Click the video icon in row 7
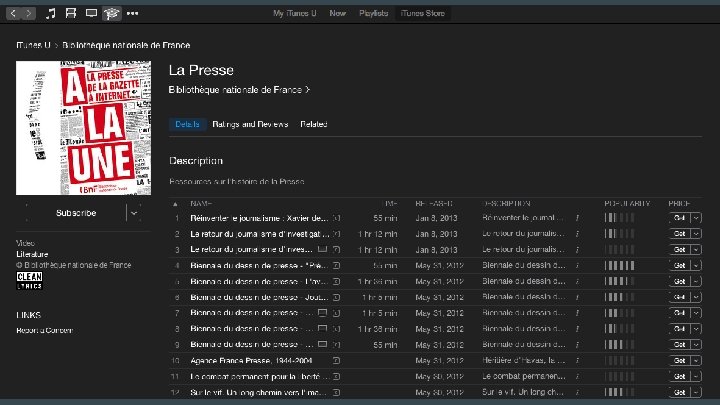Screen dimensions: 720x405 point(323,313)
